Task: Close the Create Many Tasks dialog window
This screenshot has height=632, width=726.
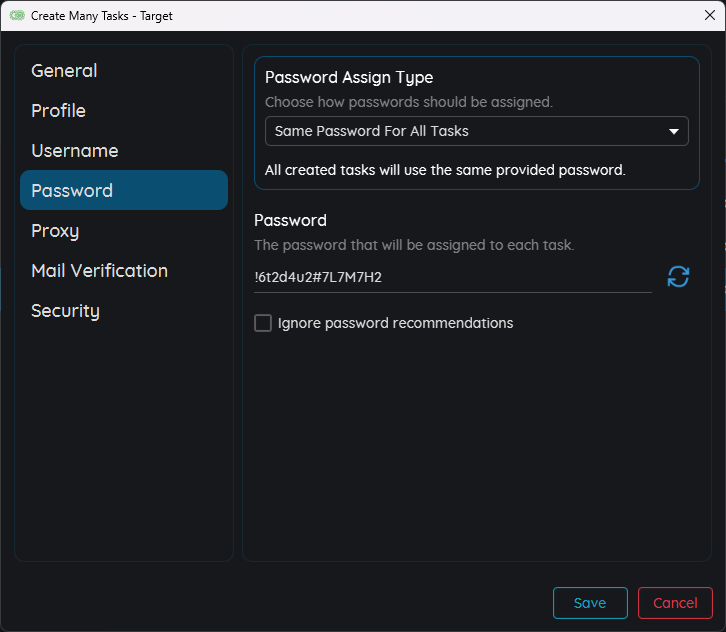Action: tap(709, 15)
